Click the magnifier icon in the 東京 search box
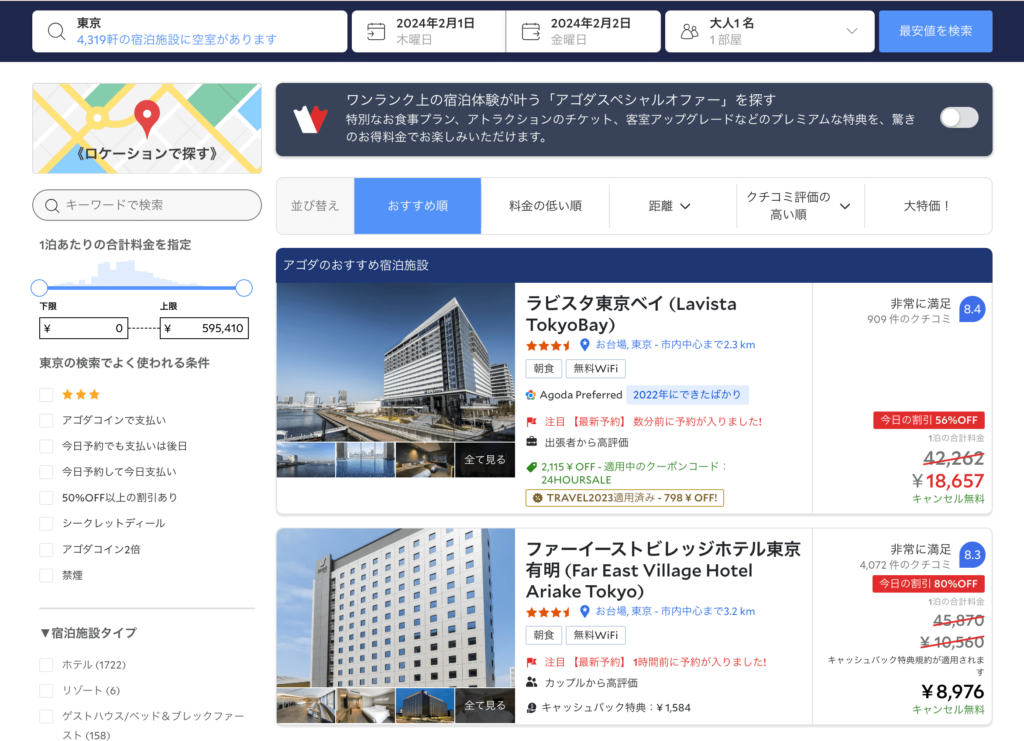 tap(56, 31)
